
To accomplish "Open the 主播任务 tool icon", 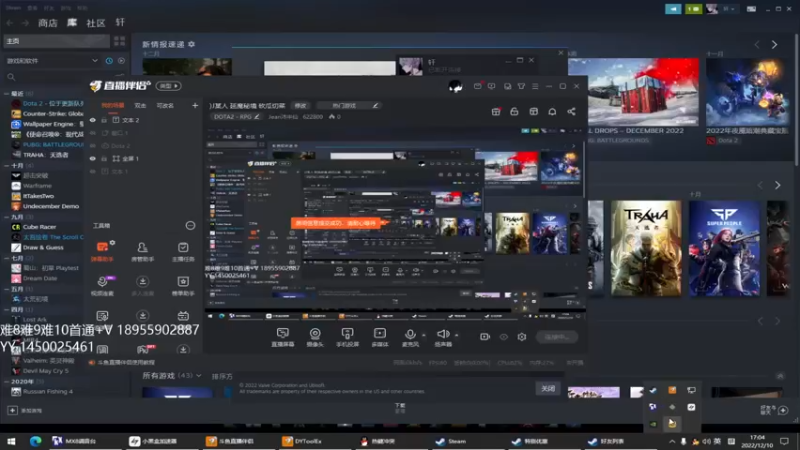I will 183,251.
